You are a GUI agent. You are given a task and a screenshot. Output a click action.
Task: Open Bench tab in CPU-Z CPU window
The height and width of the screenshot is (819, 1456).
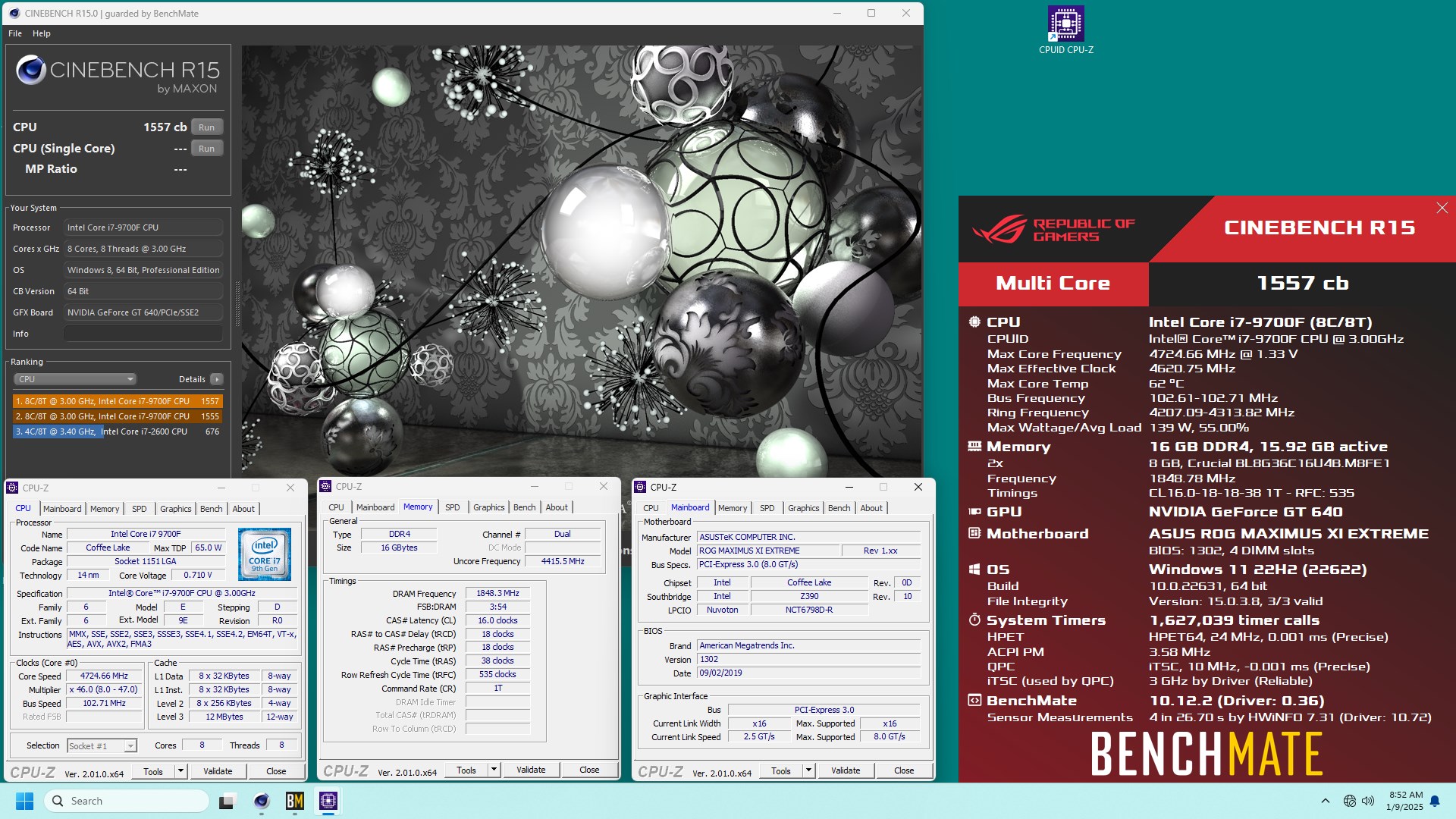pos(212,509)
